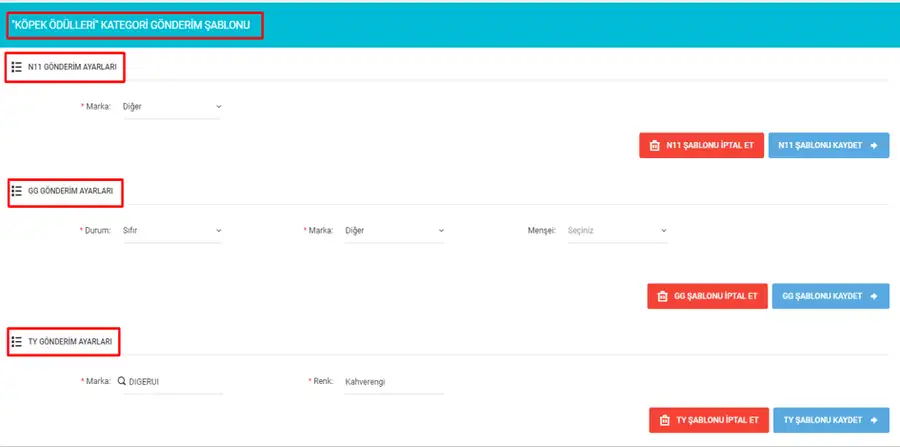
Task: Click trash icon on TY Şablonu İptal Et
Action: point(664,420)
